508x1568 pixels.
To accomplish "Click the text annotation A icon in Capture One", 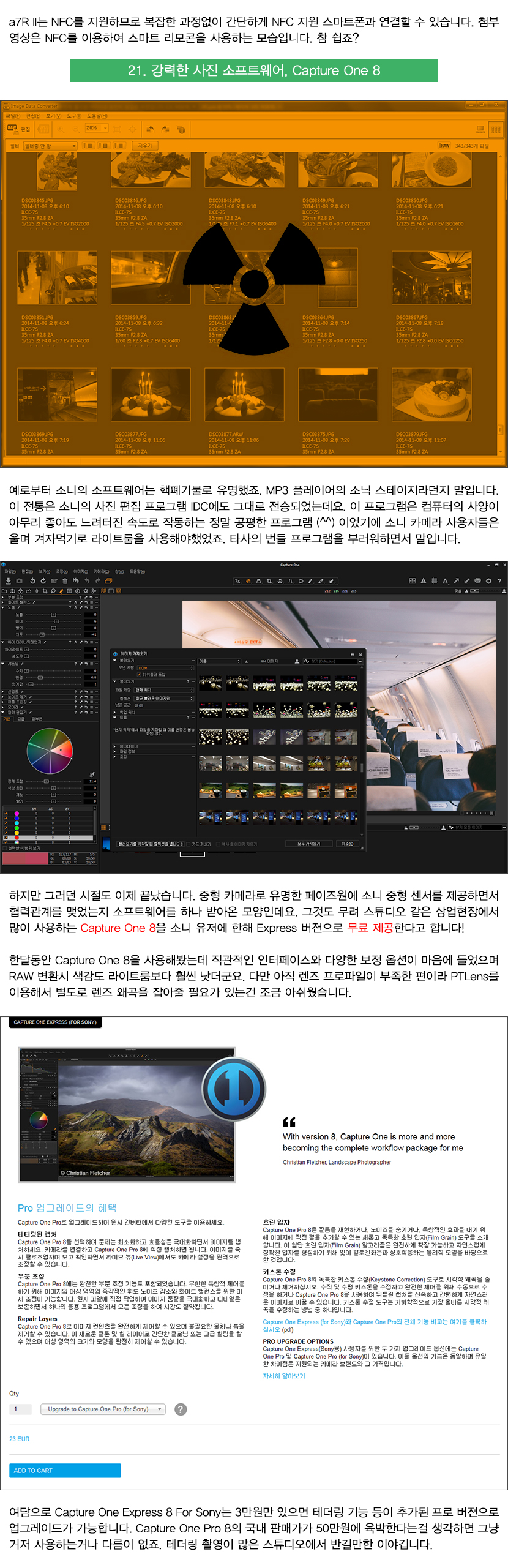I will [445, 581].
